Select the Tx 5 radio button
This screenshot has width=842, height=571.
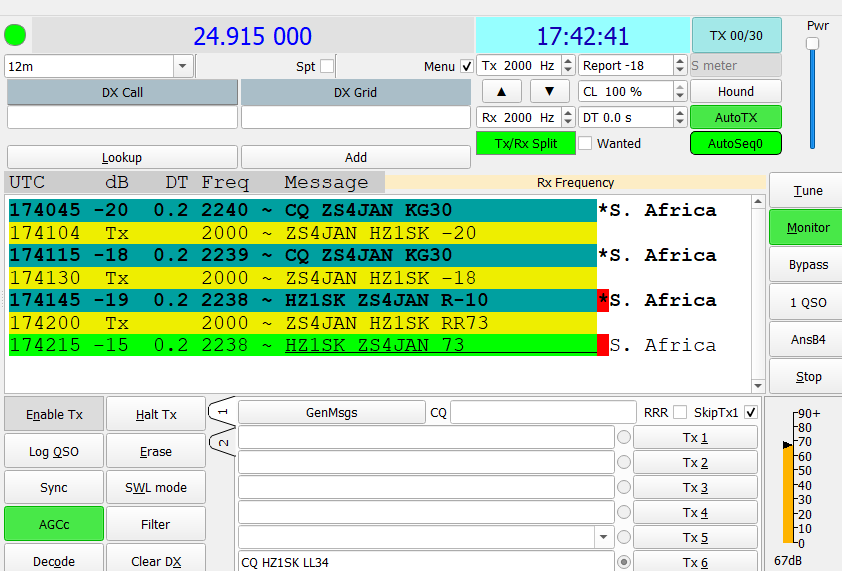623,537
